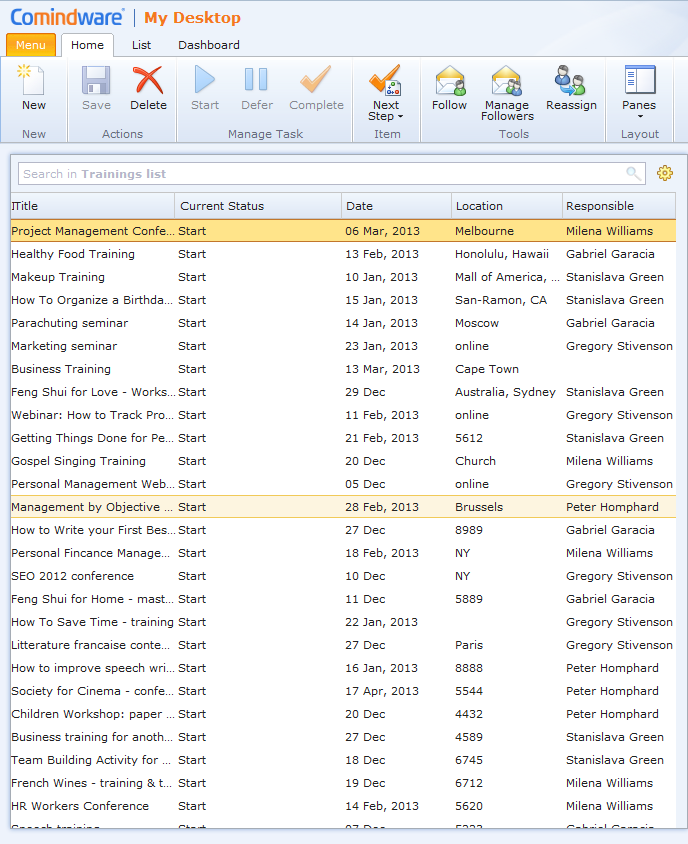This screenshot has width=688, height=844.
Task: Switch to the List ribbon tab
Action: (x=142, y=45)
